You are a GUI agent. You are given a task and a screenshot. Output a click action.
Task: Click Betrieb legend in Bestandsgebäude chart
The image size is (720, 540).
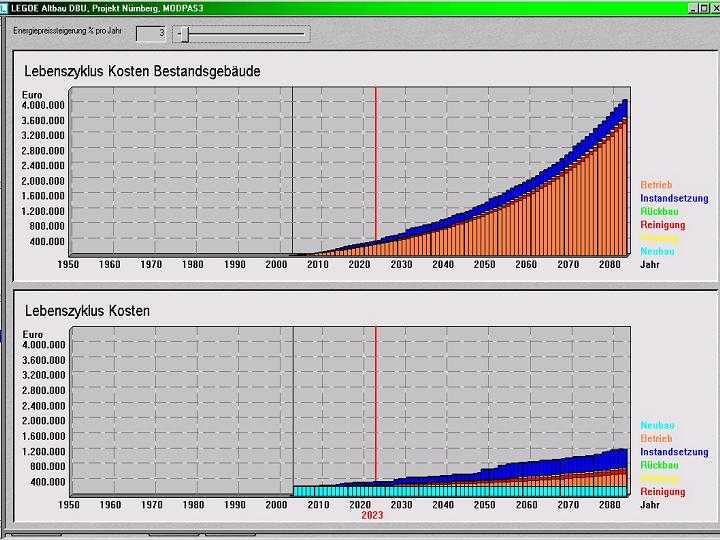[656, 186]
